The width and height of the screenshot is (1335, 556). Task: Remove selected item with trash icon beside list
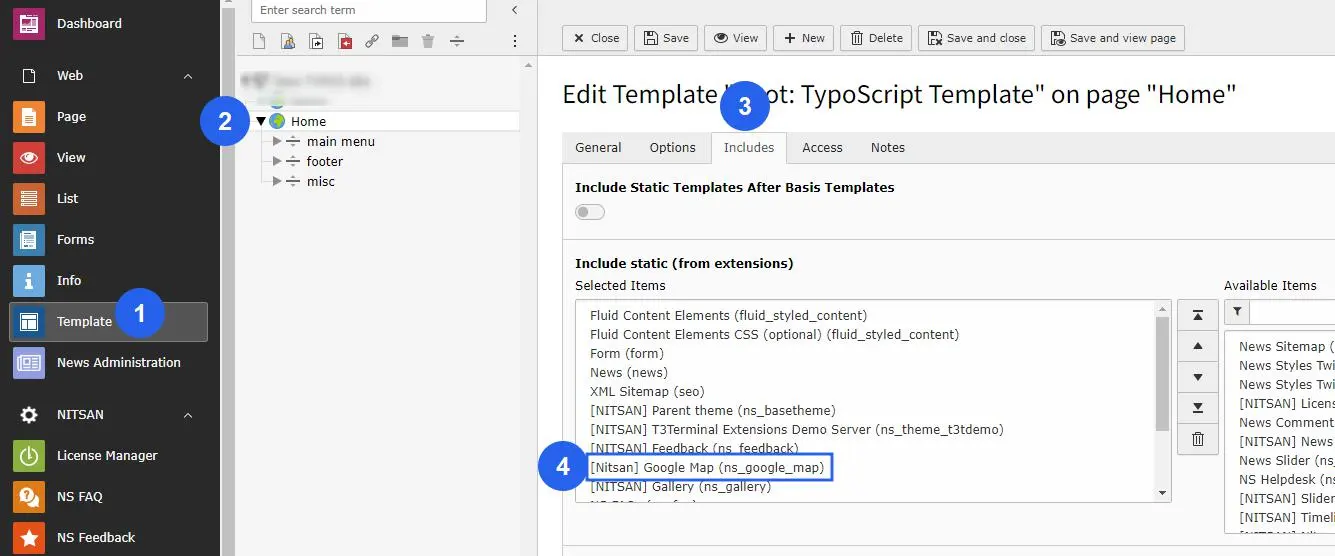[x=1198, y=439]
